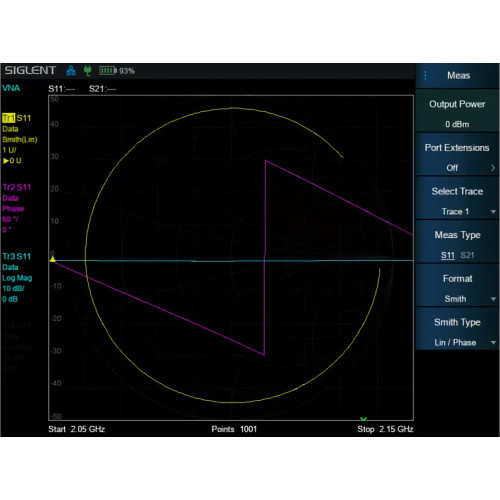Switch the measurement type to S21

(467, 255)
